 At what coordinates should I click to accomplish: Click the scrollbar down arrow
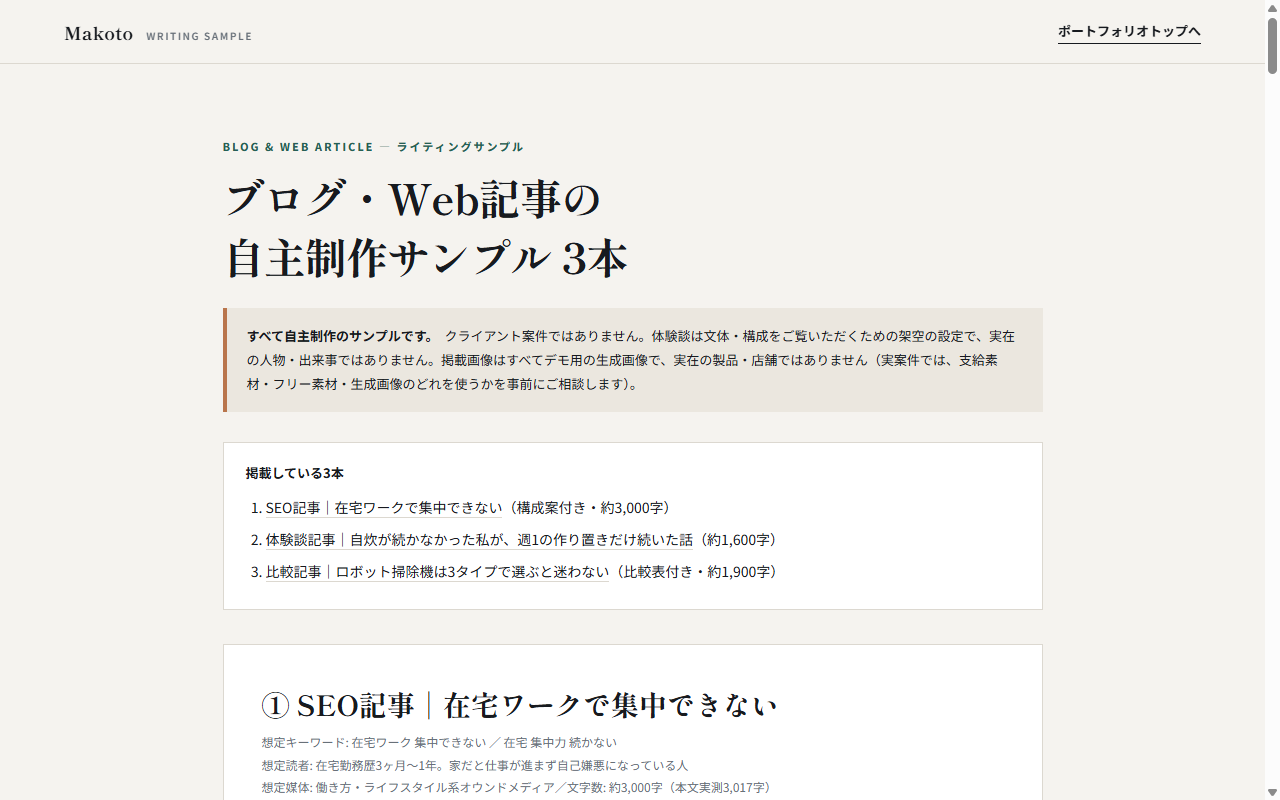[1272, 792]
